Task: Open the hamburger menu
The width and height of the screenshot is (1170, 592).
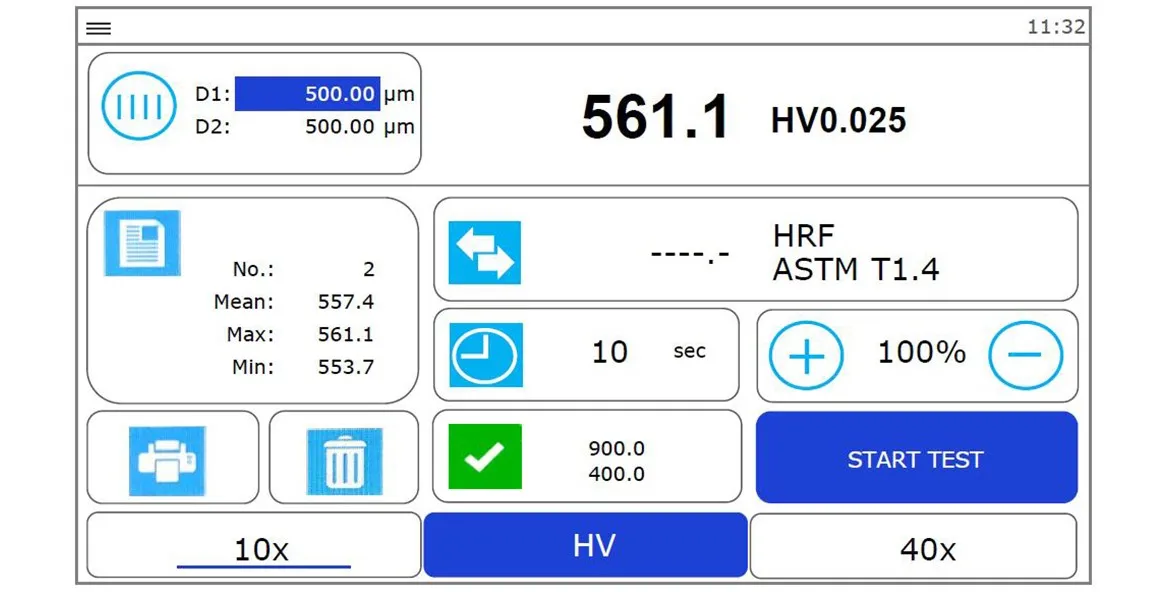Action: pyautogui.click(x=98, y=28)
